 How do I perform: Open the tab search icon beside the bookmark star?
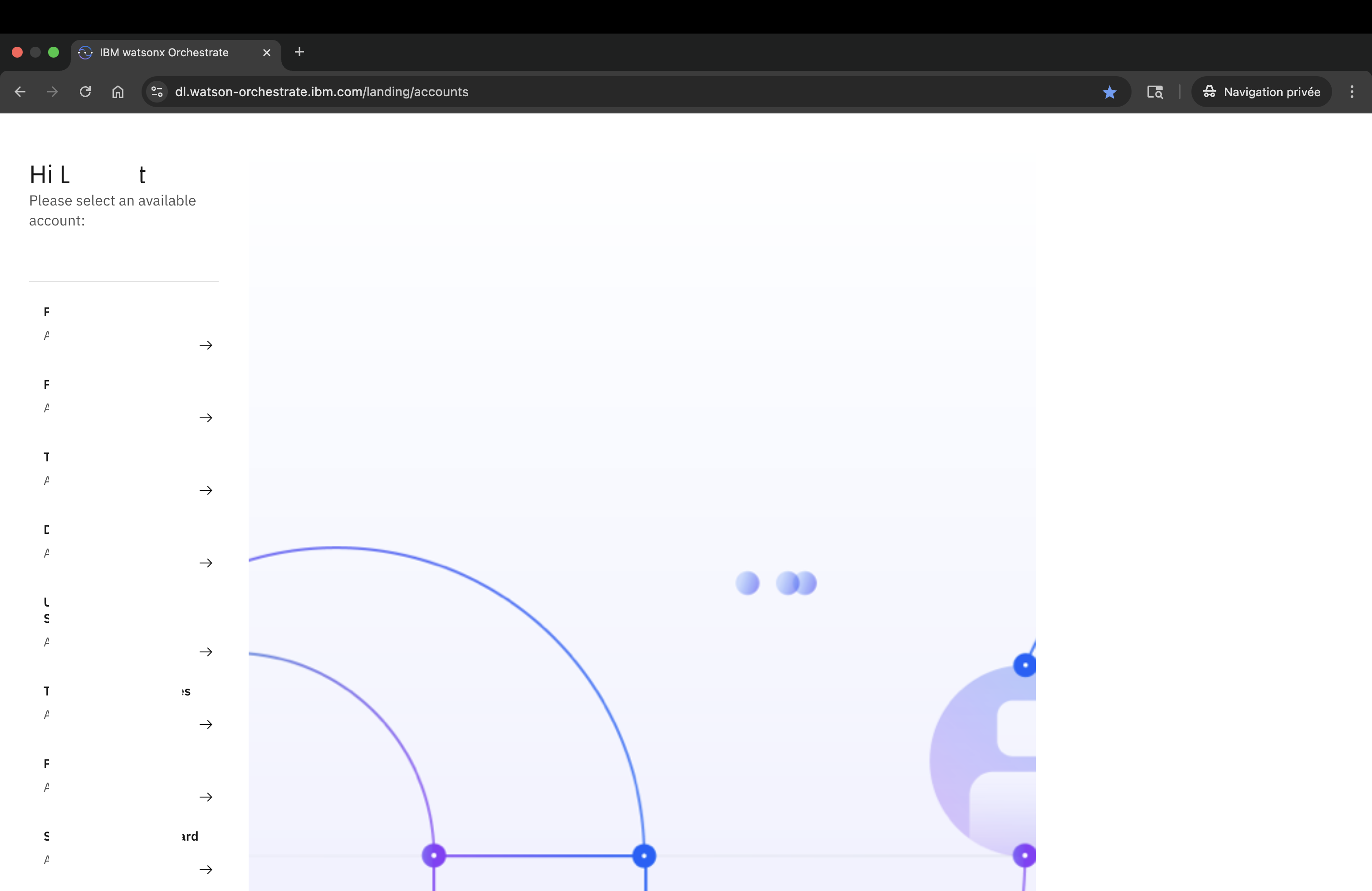1155,92
